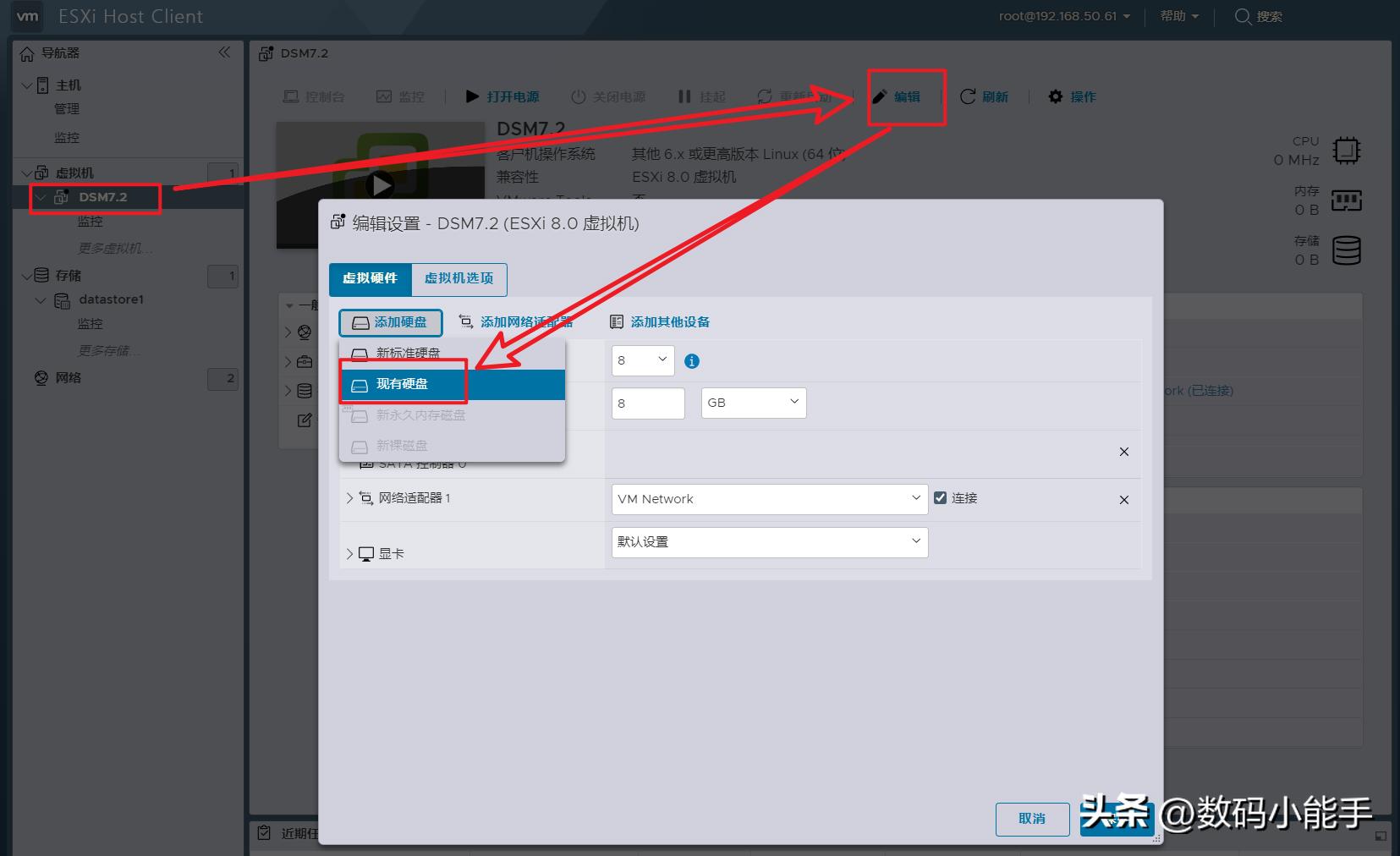Screen dimensions: 1400x856
Task: Open the 操作 gear actions menu
Action: click(1072, 97)
